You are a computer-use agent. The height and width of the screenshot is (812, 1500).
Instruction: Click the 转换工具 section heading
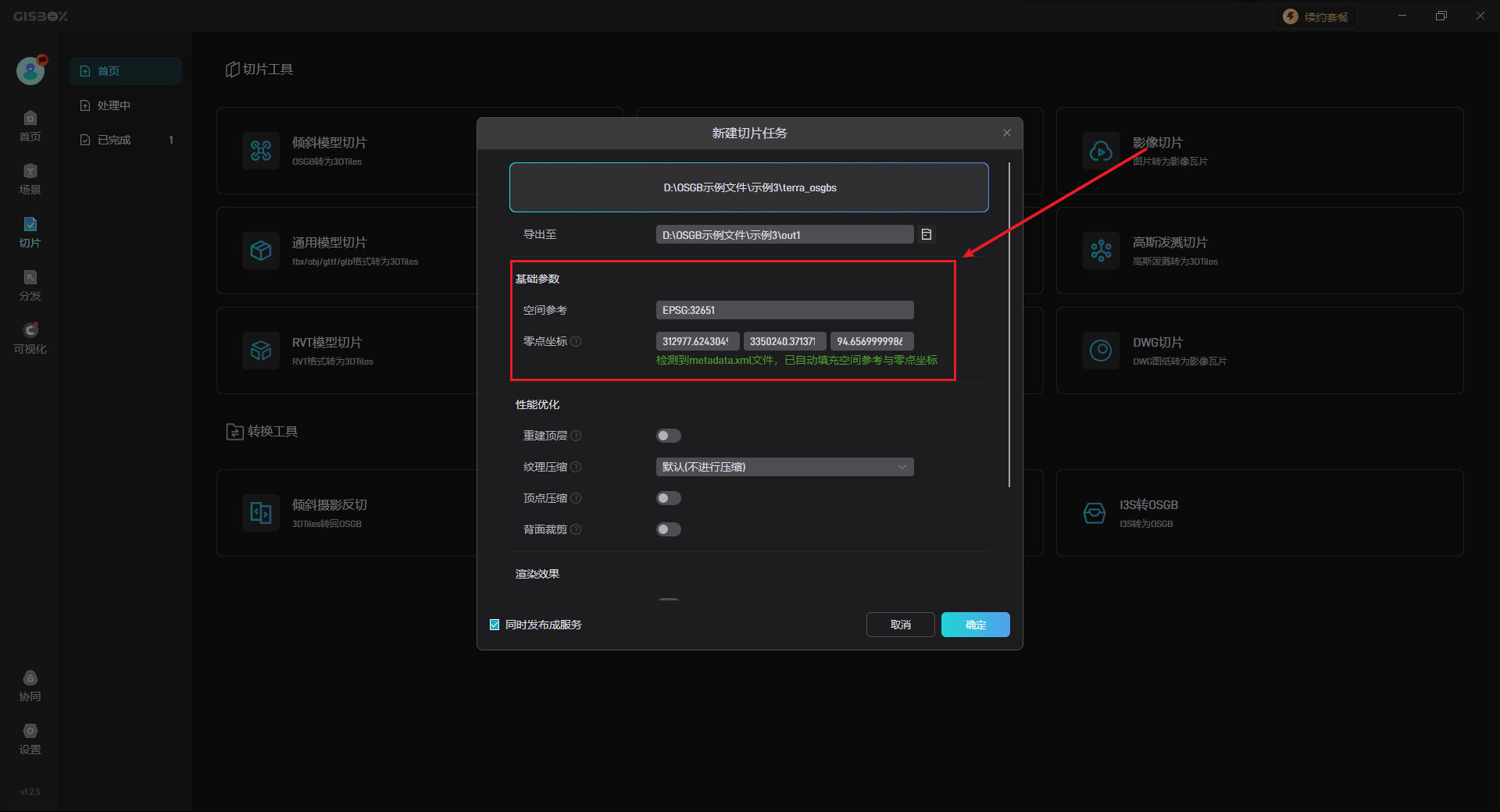click(x=262, y=432)
